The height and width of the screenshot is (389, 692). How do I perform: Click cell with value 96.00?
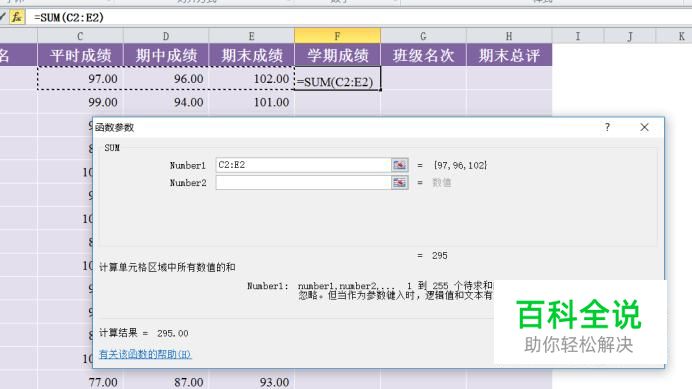[166, 79]
